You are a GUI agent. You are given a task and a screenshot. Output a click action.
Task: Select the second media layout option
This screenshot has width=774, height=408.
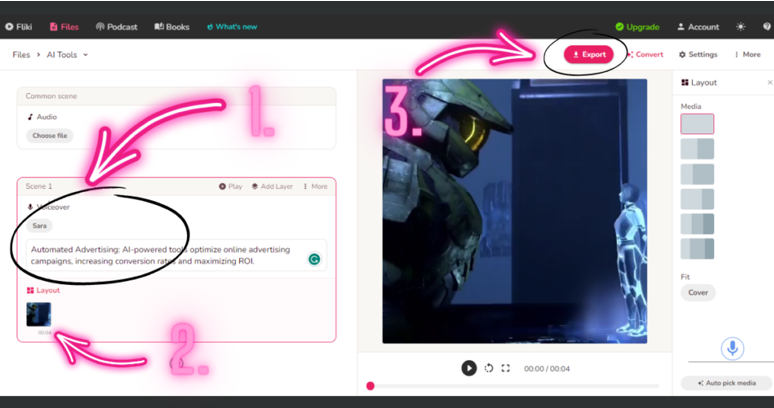click(697, 148)
